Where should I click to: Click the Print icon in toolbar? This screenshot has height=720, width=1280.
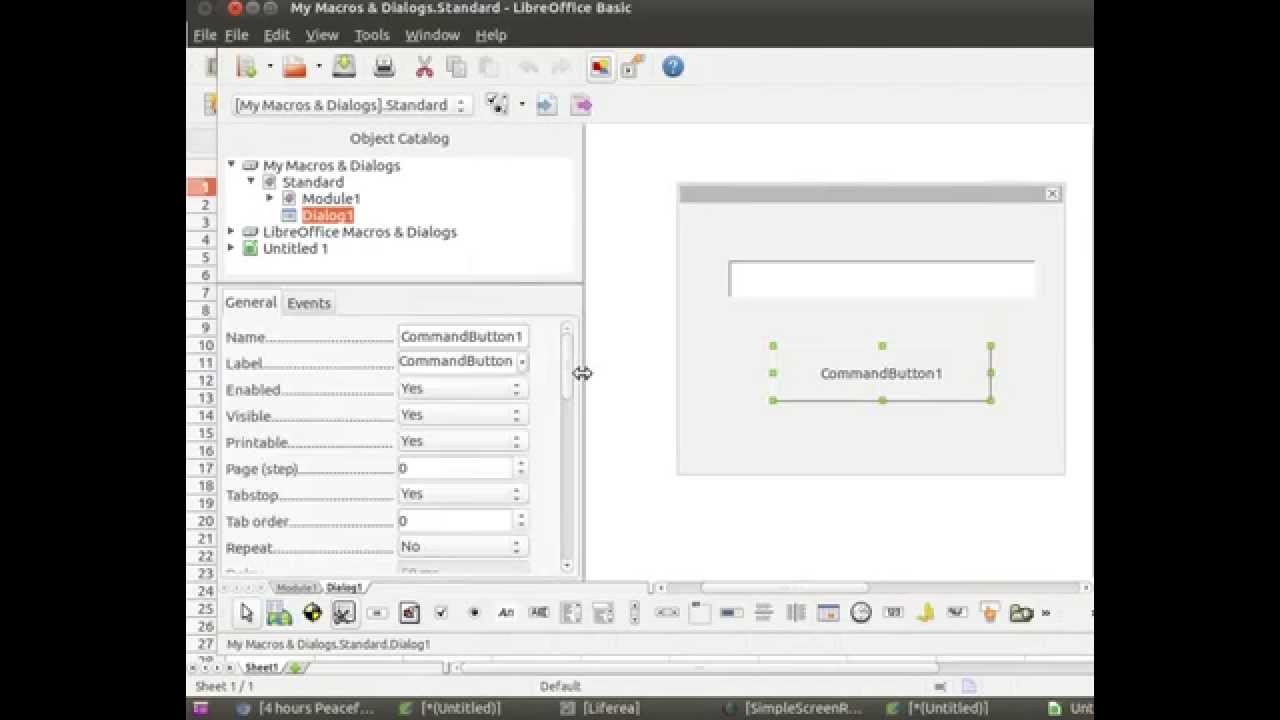pos(384,67)
